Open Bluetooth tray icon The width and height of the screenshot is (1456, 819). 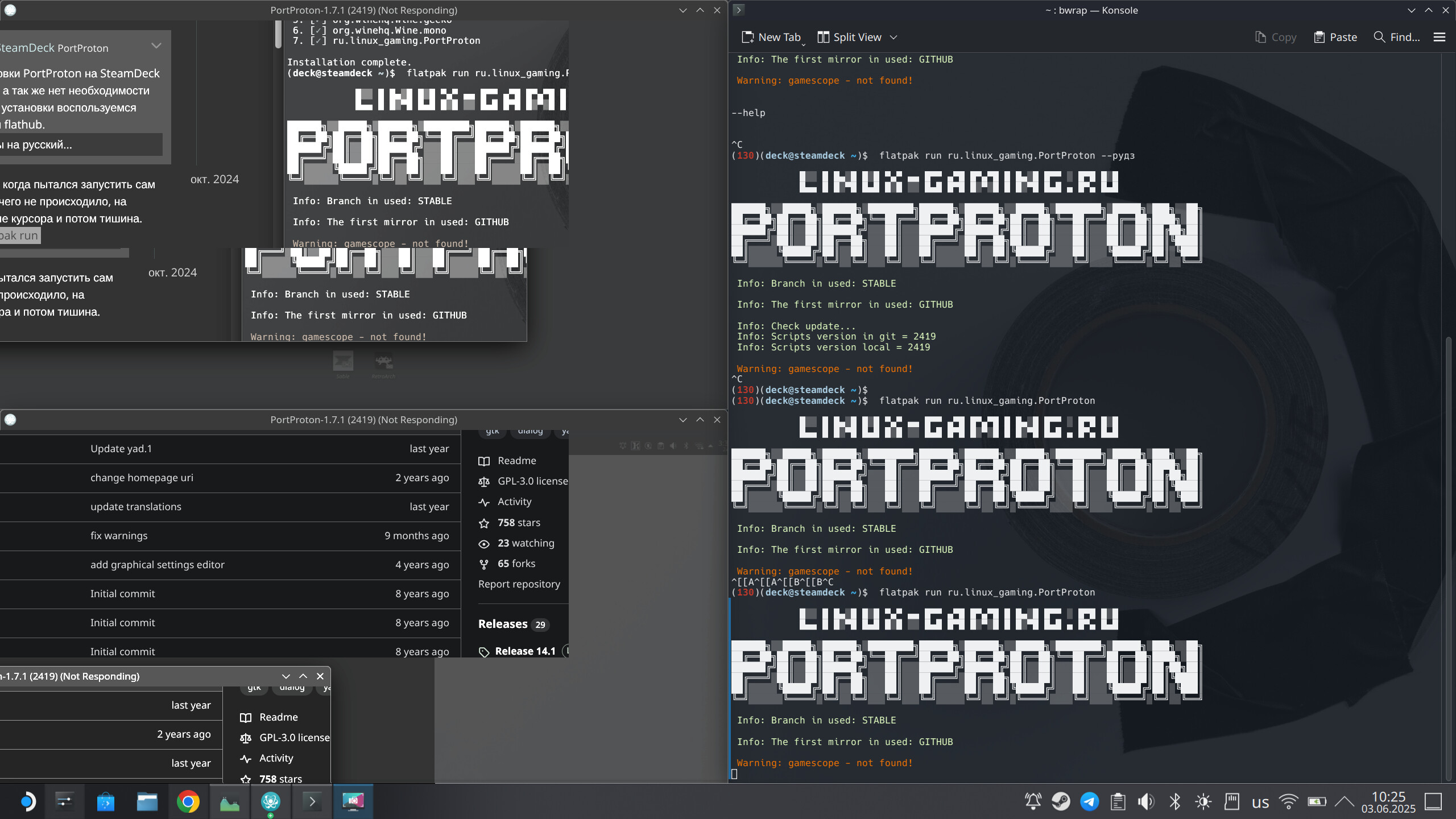[1174, 802]
